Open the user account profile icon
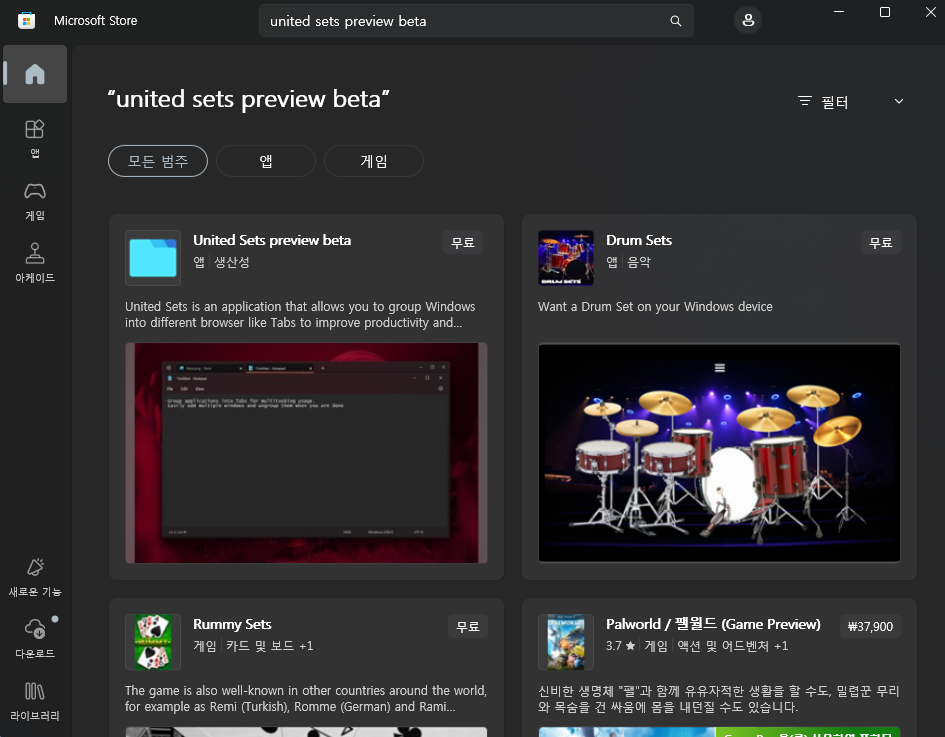Viewport: 945px width, 737px height. pos(748,20)
